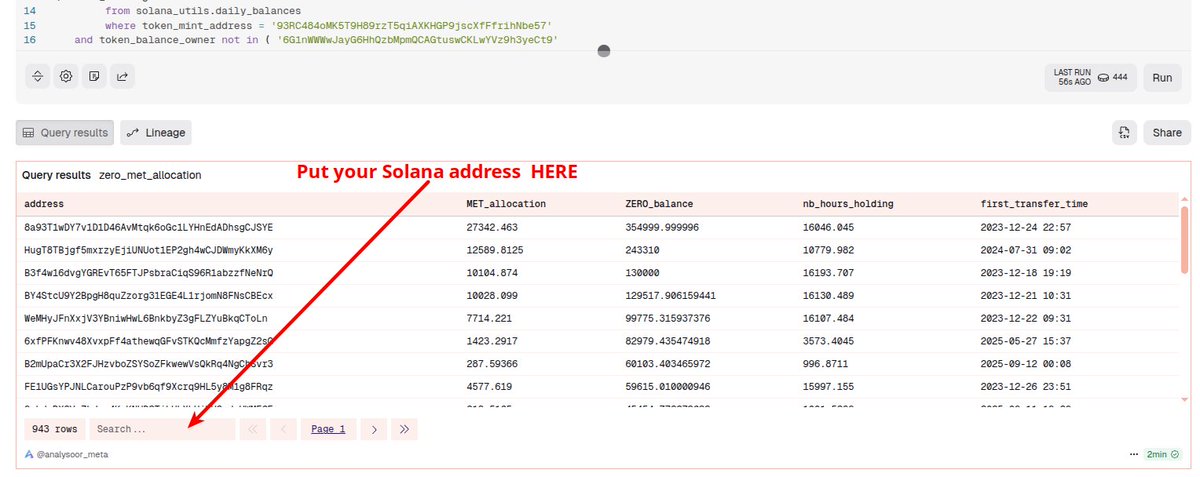Switch to the Lineage tab
The image size is (1200, 477).
156,132
